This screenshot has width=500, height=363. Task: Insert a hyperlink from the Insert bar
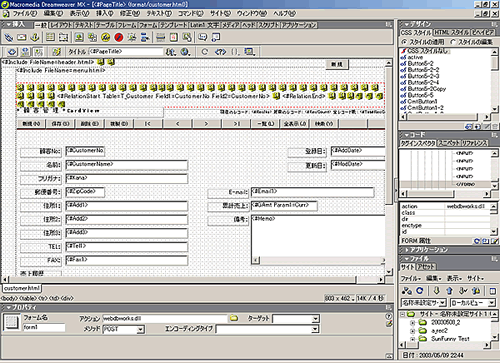(x=9, y=37)
